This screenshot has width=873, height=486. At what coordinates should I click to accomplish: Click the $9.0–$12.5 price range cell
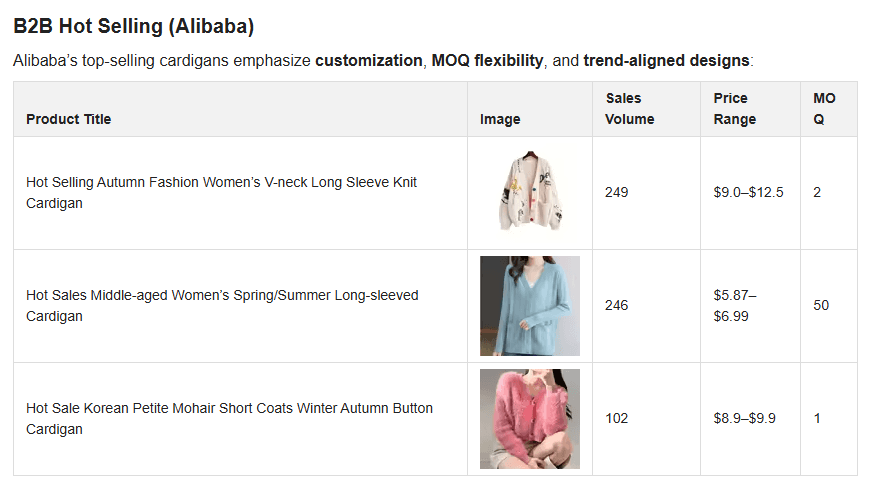click(748, 192)
